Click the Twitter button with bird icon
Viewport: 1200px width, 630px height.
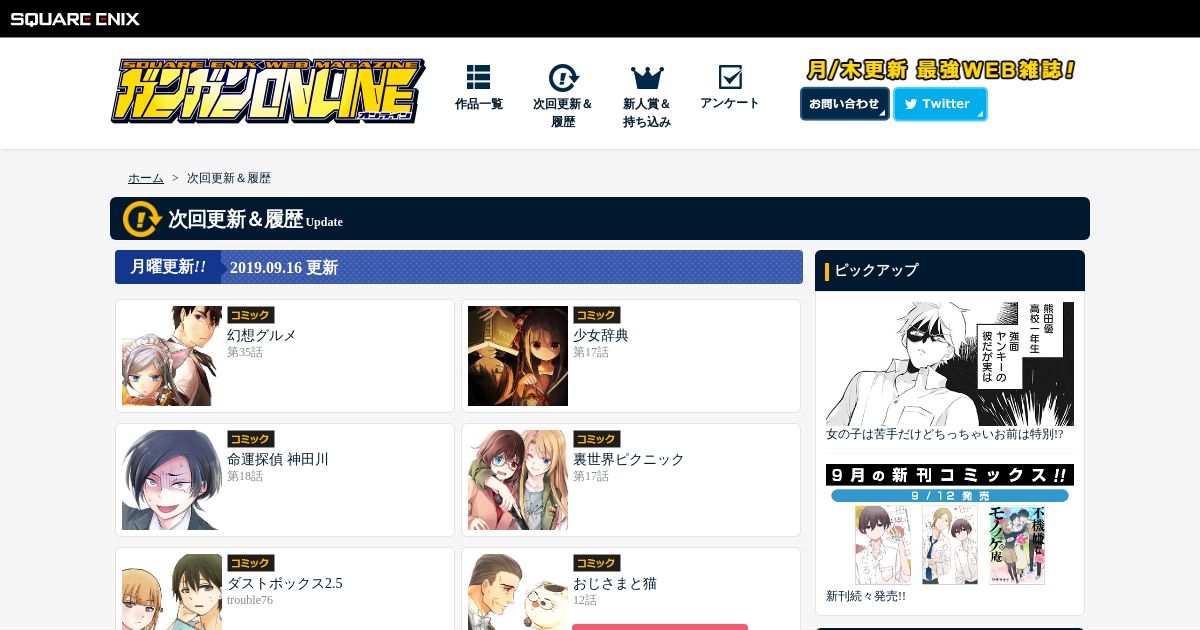pos(940,104)
